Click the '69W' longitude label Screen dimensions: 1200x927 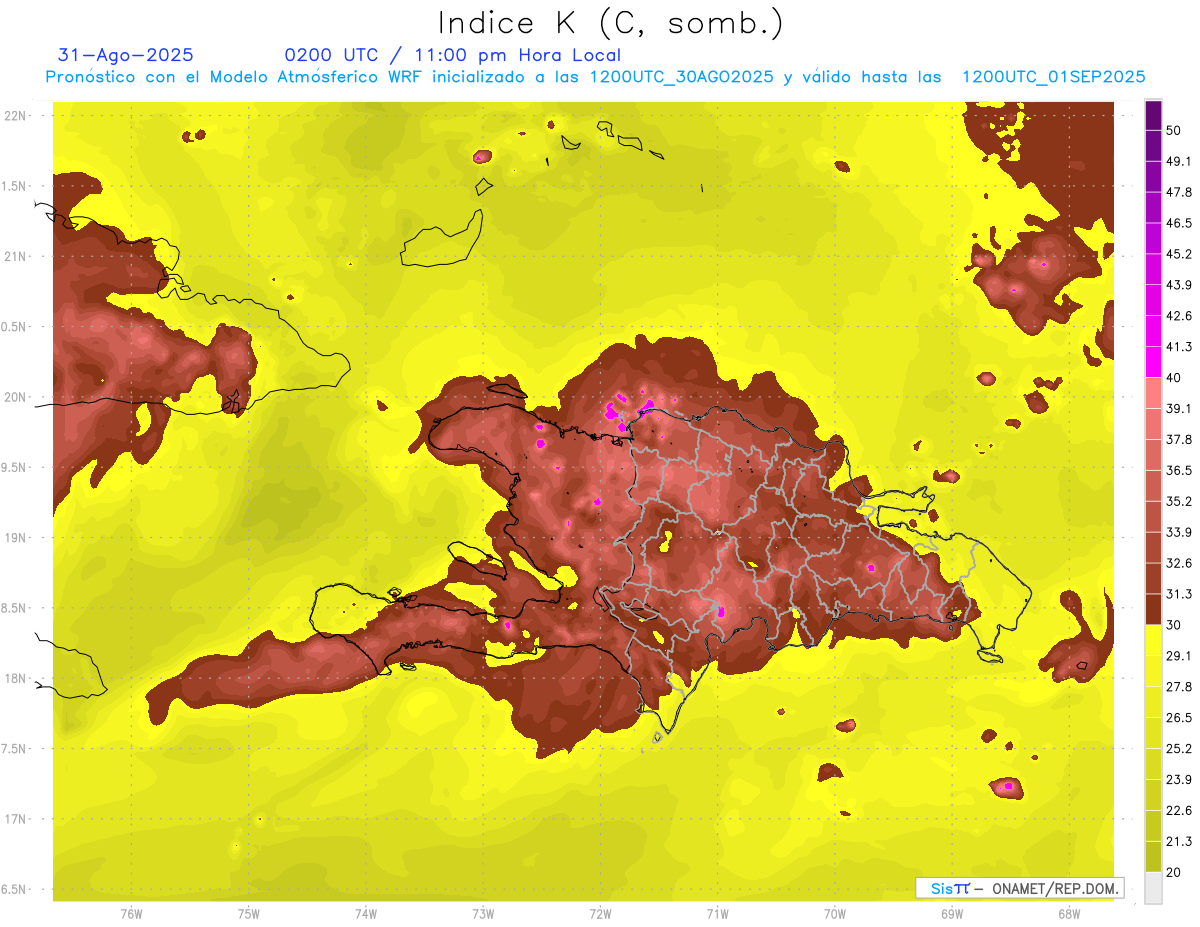click(x=951, y=914)
